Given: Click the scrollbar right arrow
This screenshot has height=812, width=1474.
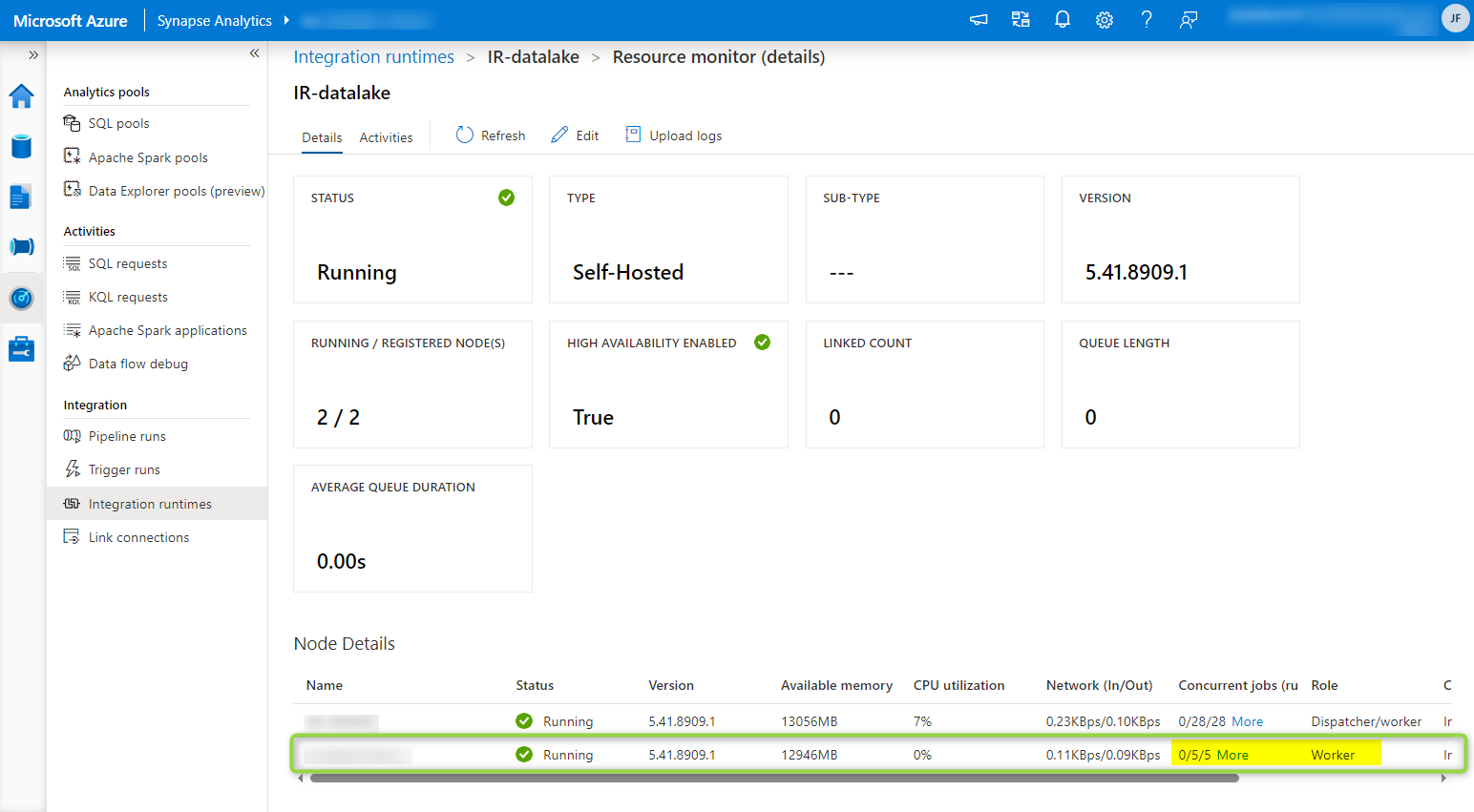Looking at the screenshot, I should tap(1443, 778).
